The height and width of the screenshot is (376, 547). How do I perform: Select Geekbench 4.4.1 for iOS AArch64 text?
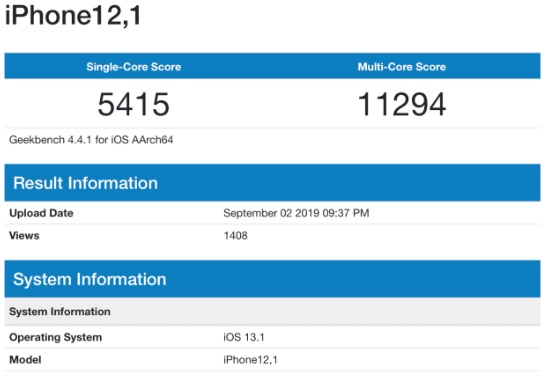[91, 140]
